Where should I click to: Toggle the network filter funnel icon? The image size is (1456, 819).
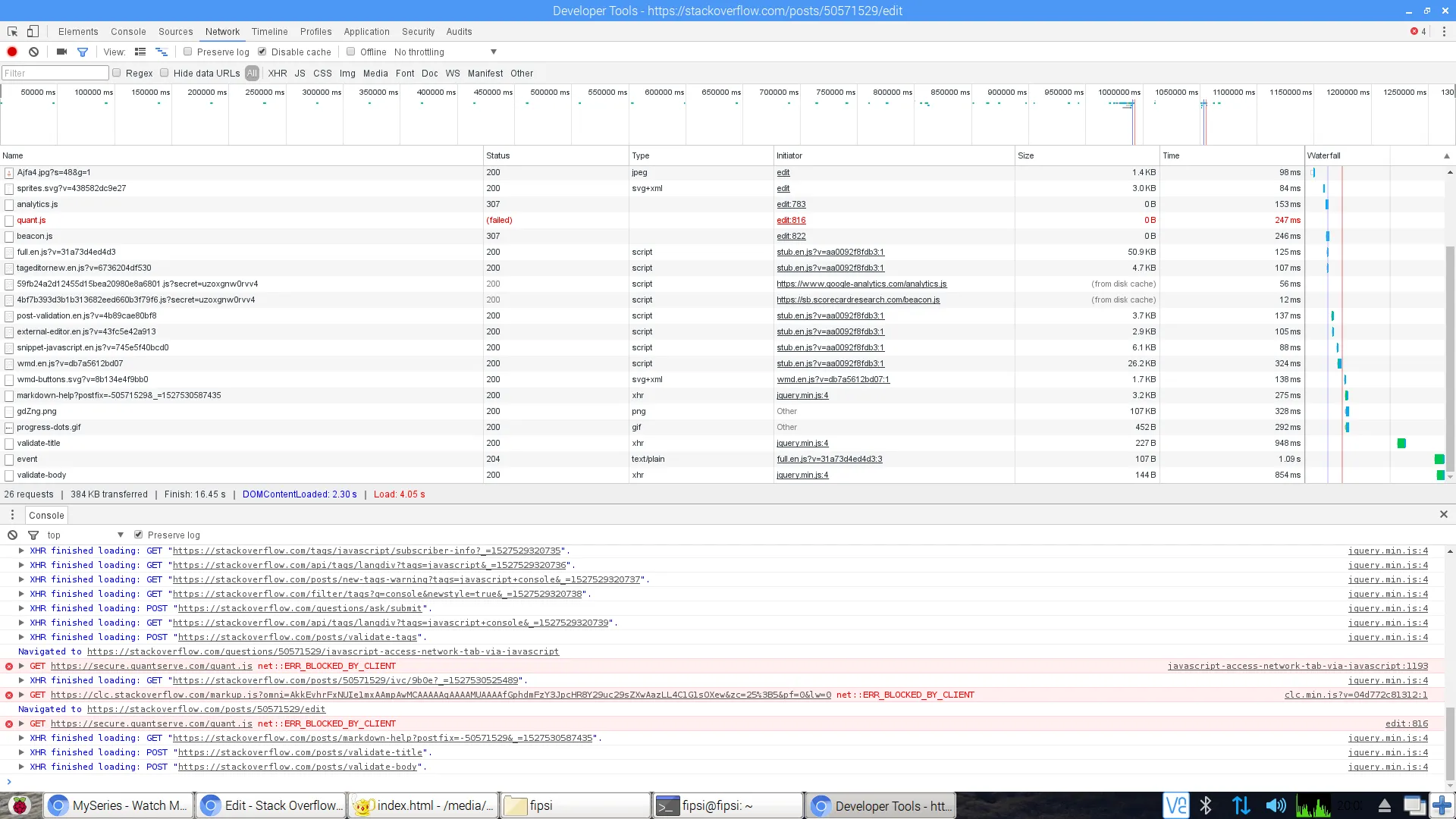pos(83,52)
